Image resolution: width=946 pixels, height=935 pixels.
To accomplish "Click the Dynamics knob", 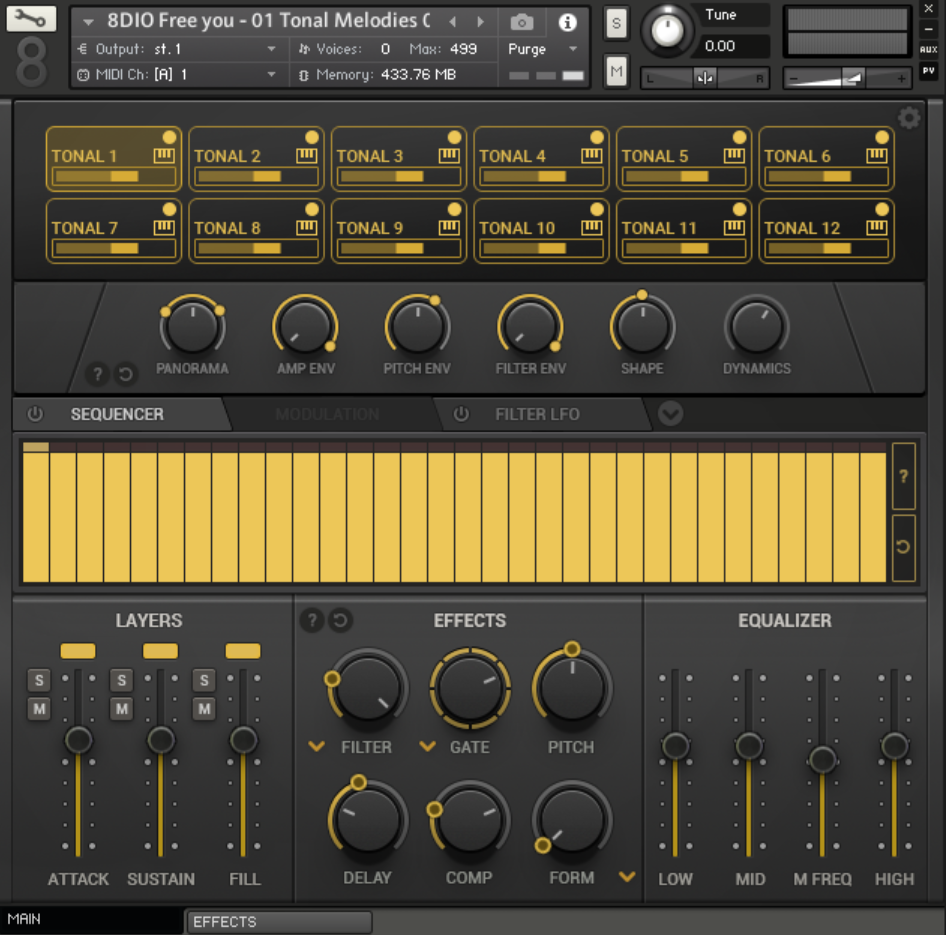I will click(756, 328).
